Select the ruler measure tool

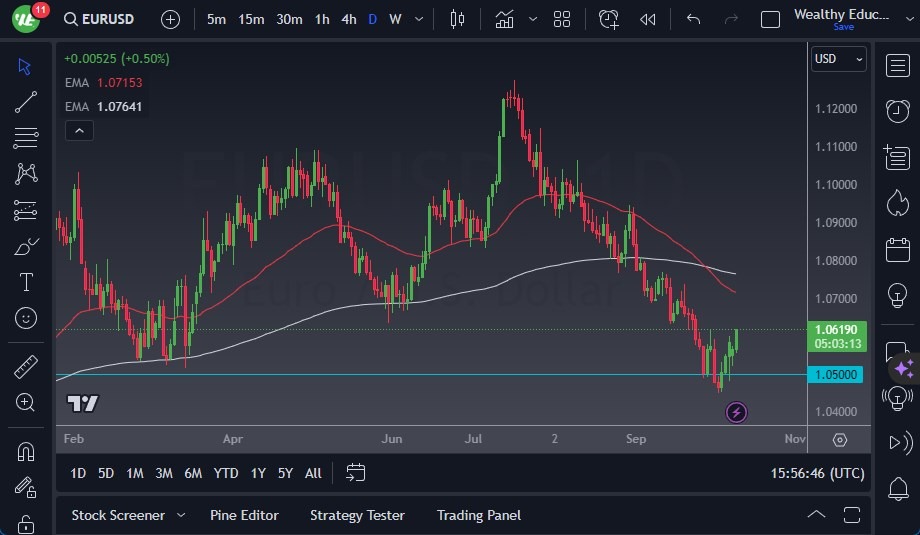click(x=26, y=367)
